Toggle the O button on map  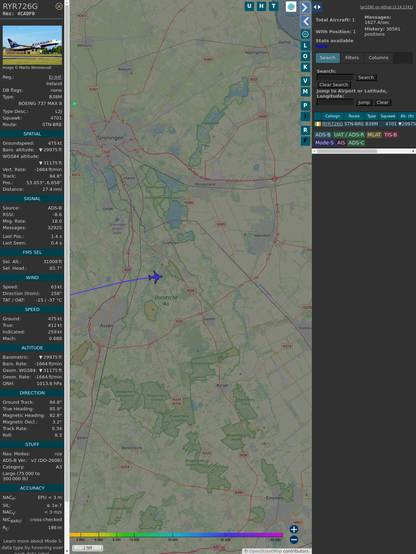305,57
